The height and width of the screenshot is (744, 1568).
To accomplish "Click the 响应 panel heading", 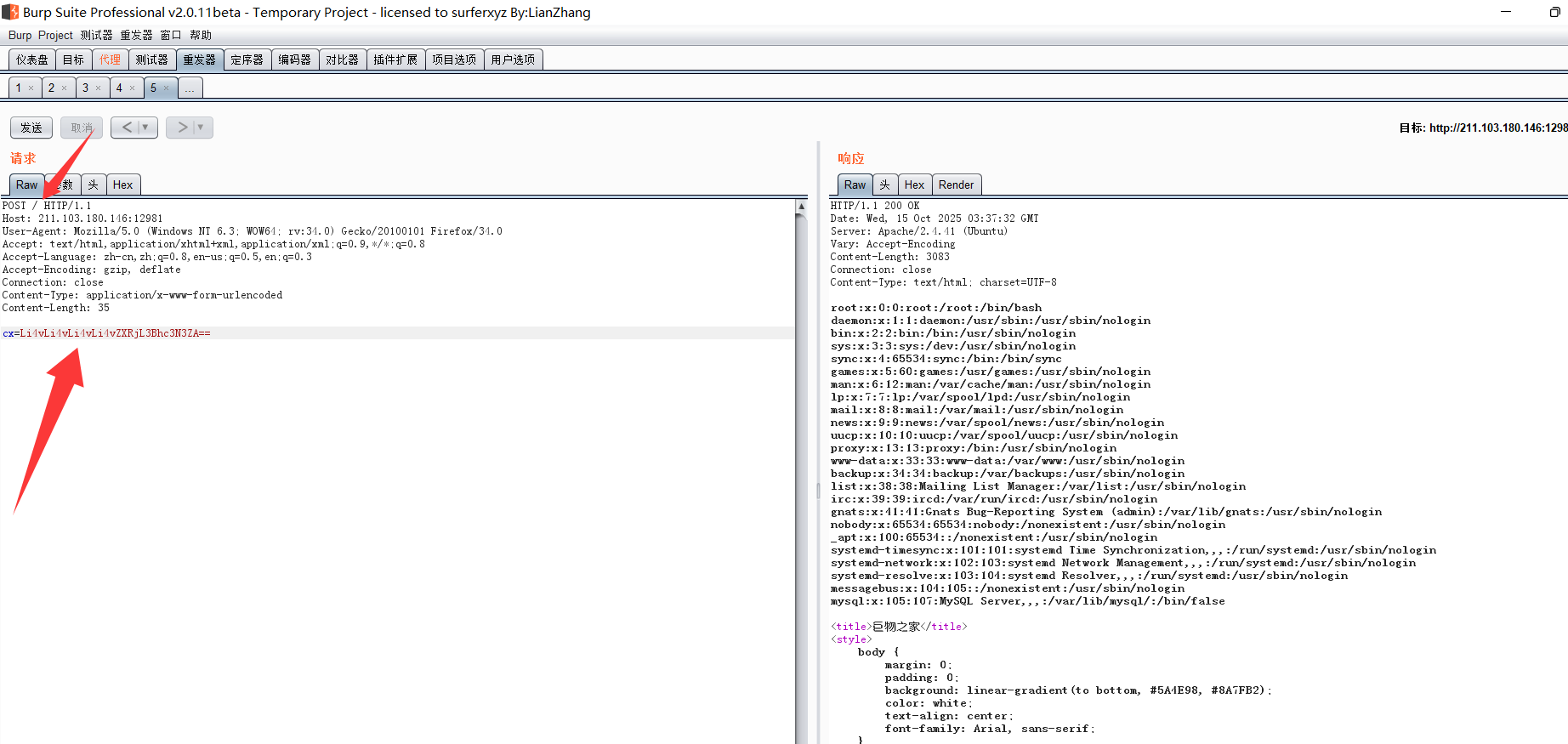I will 851,158.
